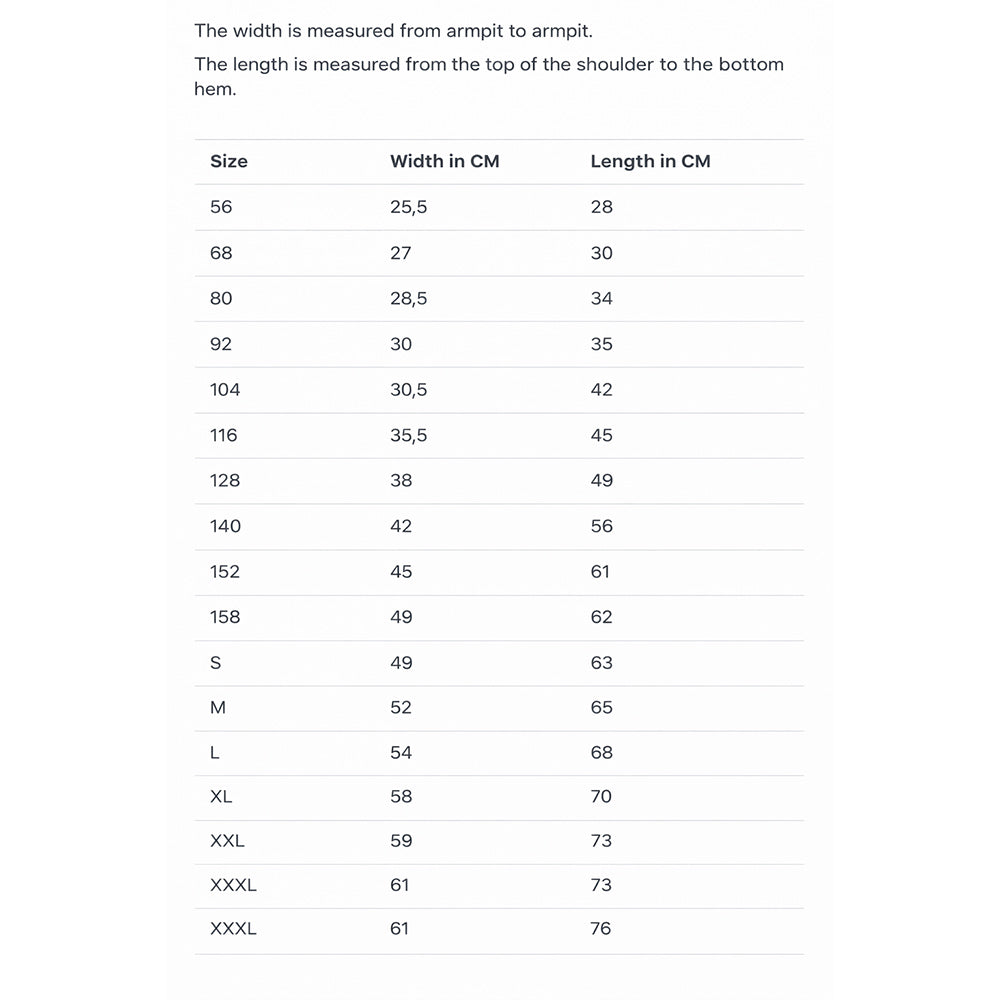
Task: Click the "Width in CM" column header
Action: (x=444, y=162)
